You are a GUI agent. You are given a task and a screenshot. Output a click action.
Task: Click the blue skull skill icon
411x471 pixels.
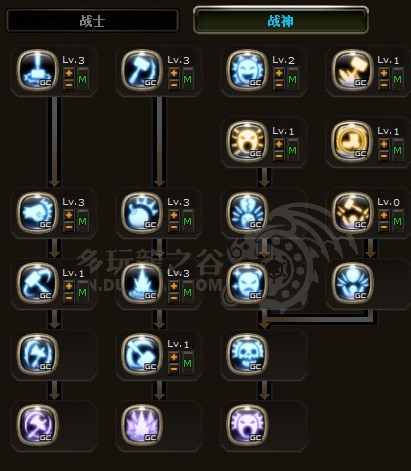tap(247, 354)
